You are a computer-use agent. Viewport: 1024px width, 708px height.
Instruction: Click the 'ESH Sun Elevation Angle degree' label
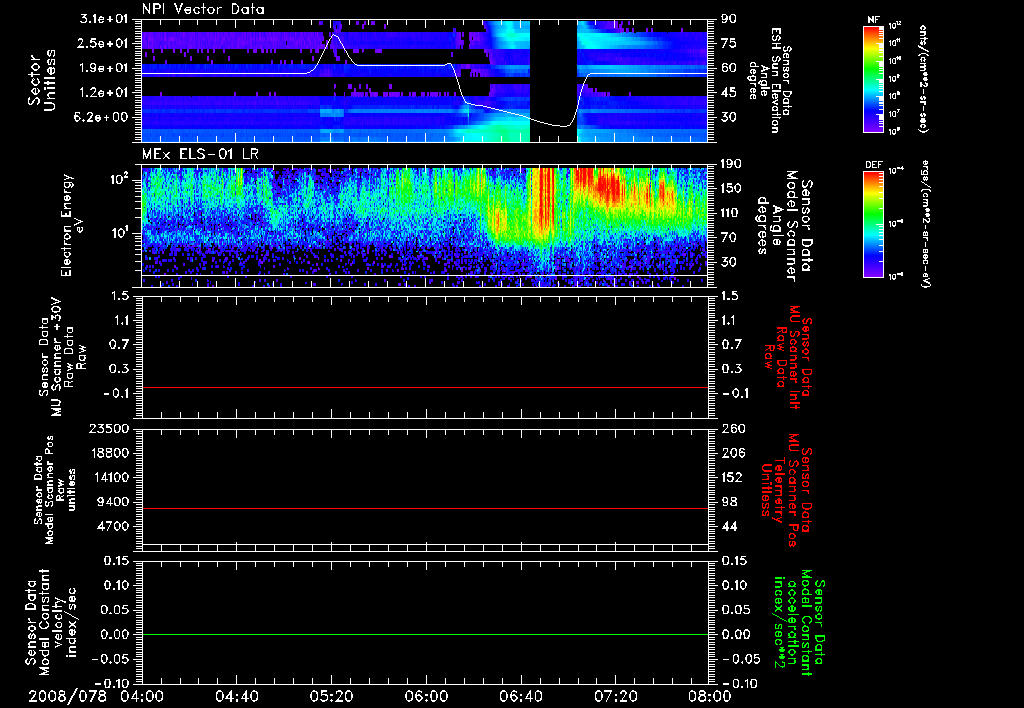point(769,80)
